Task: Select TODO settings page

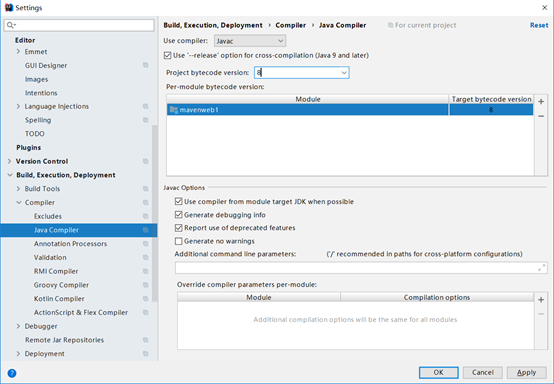Action: coord(35,134)
